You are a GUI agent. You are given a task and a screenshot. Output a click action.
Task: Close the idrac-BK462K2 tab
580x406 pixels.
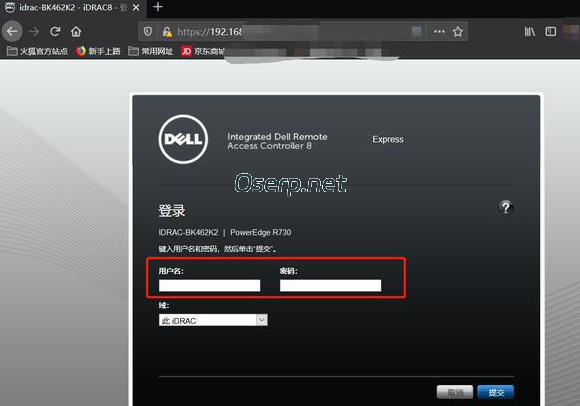(x=136, y=7)
